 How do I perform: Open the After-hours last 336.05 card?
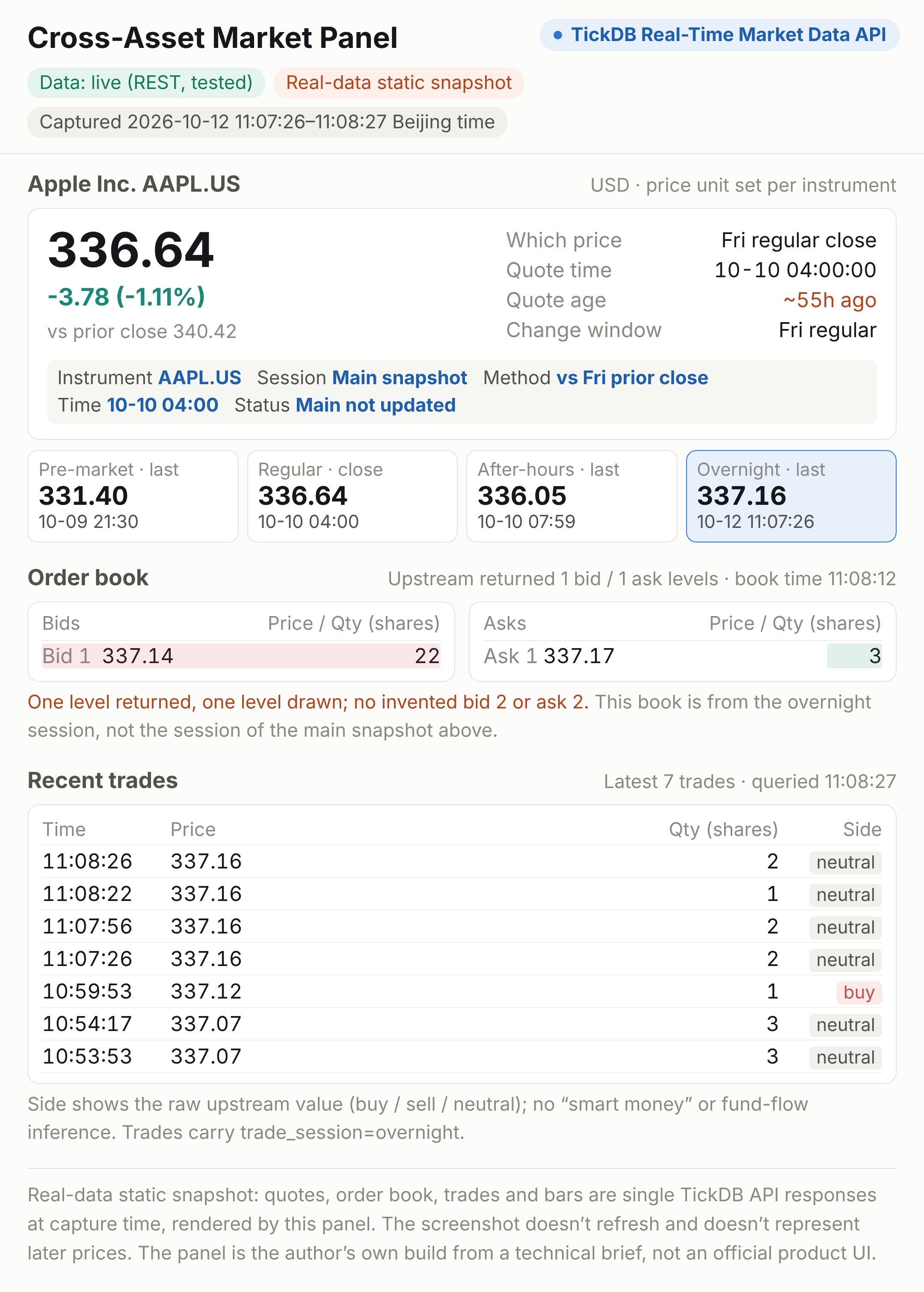click(572, 496)
